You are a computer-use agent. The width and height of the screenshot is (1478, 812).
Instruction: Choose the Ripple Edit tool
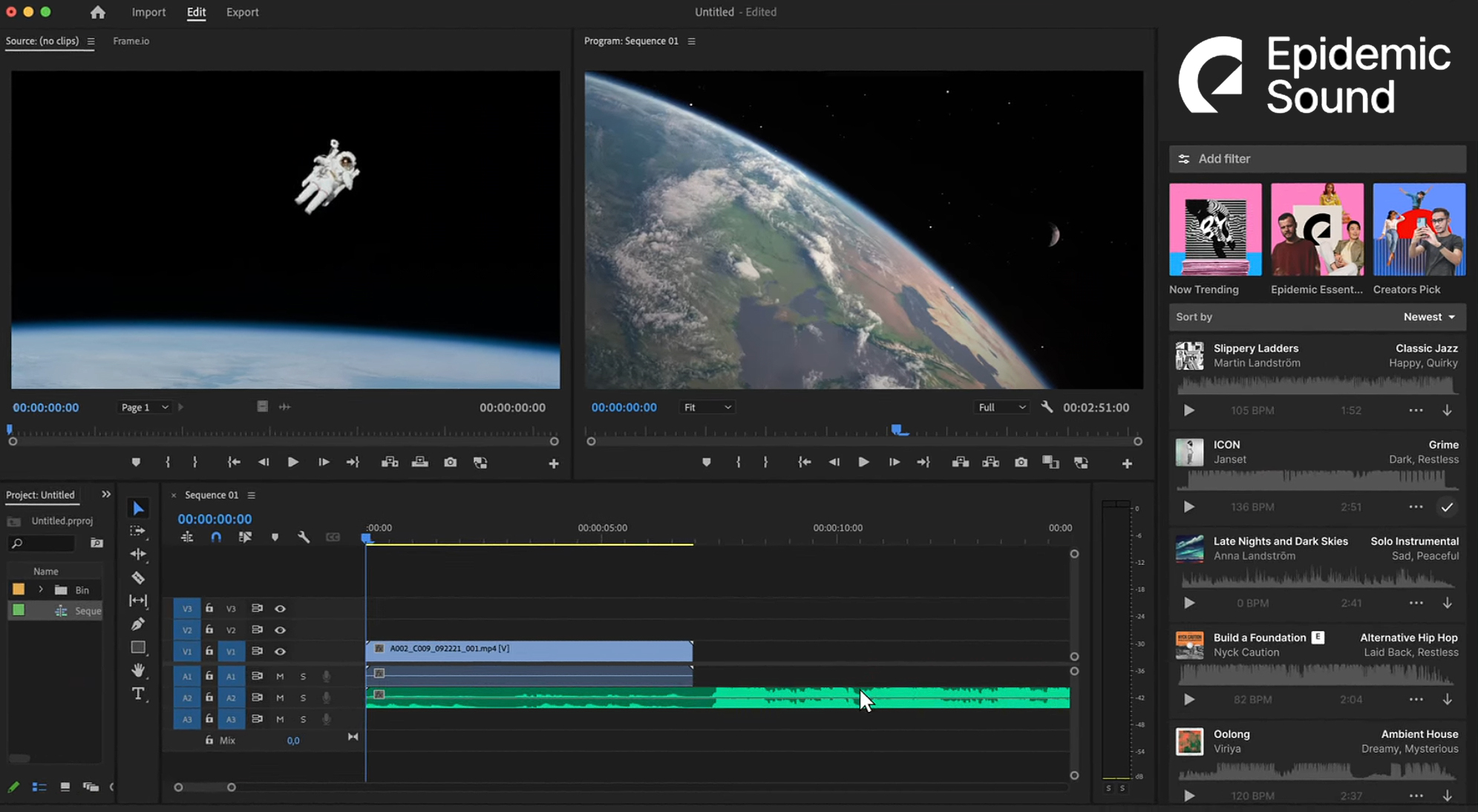point(138,554)
